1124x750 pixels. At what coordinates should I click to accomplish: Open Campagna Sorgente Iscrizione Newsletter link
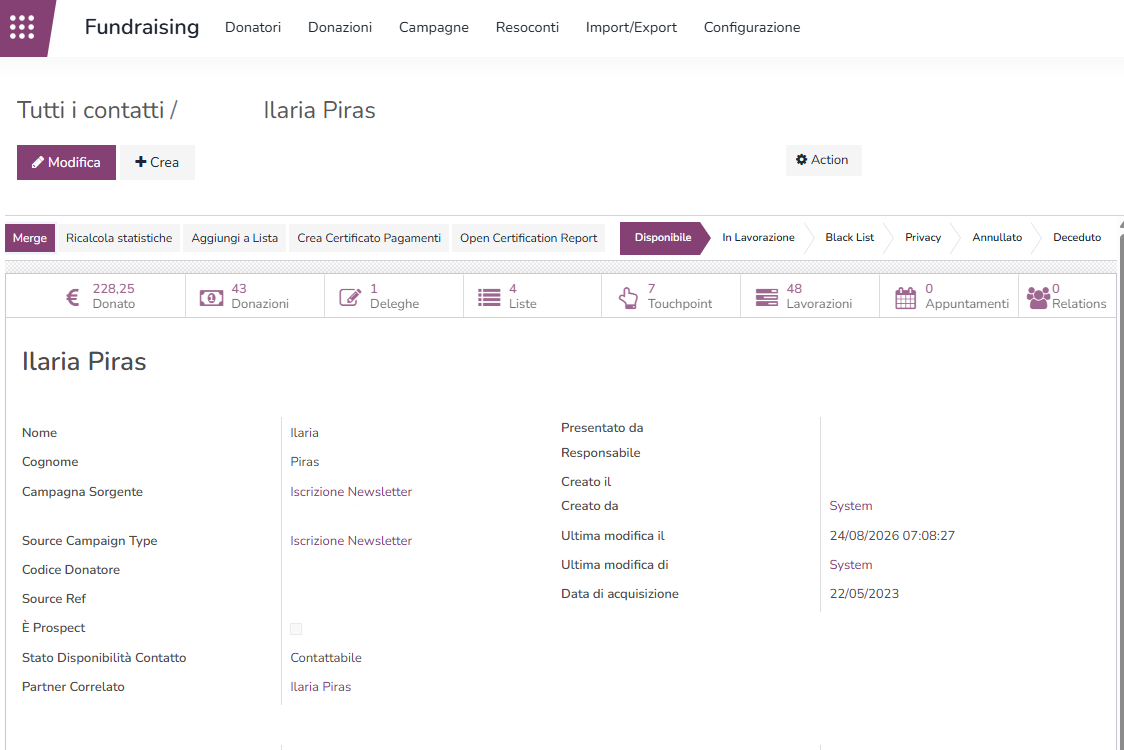point(351,492)
